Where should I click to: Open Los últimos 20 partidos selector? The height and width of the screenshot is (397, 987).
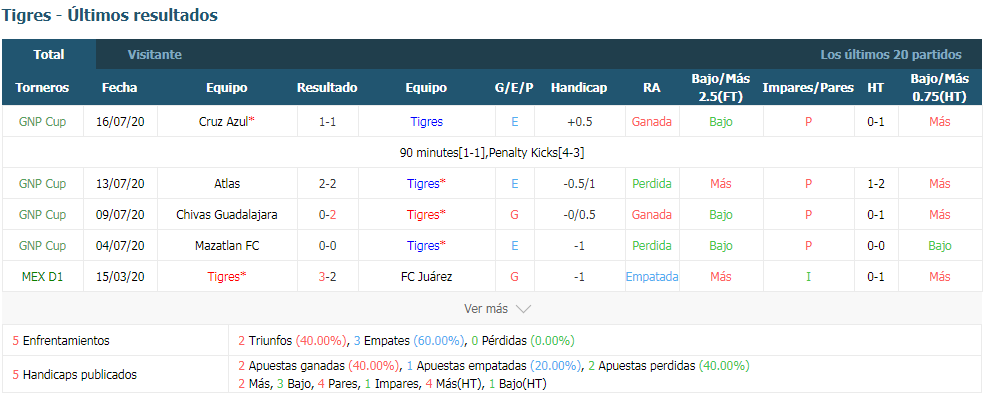tap(891, 55)
